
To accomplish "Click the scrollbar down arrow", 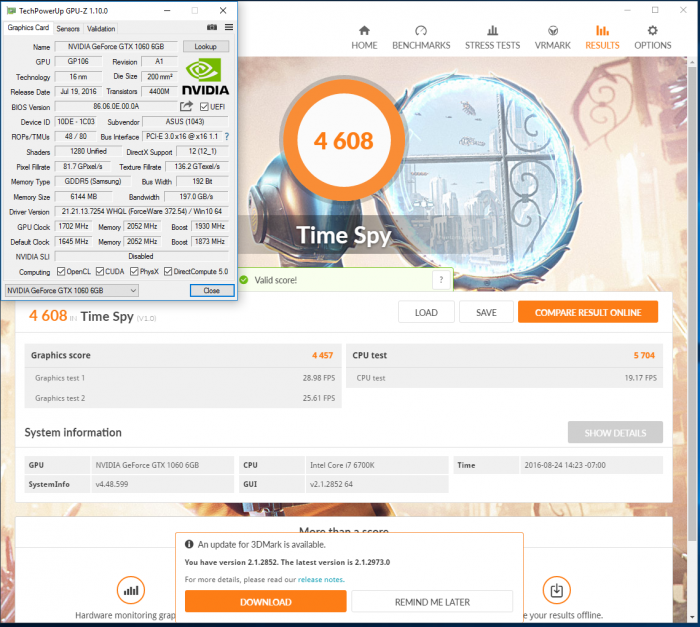I will [692, 617].
